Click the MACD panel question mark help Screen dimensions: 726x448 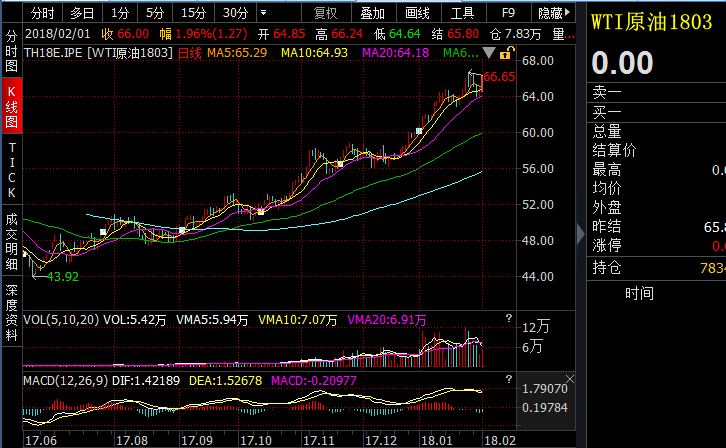click(x=509, y=379)
